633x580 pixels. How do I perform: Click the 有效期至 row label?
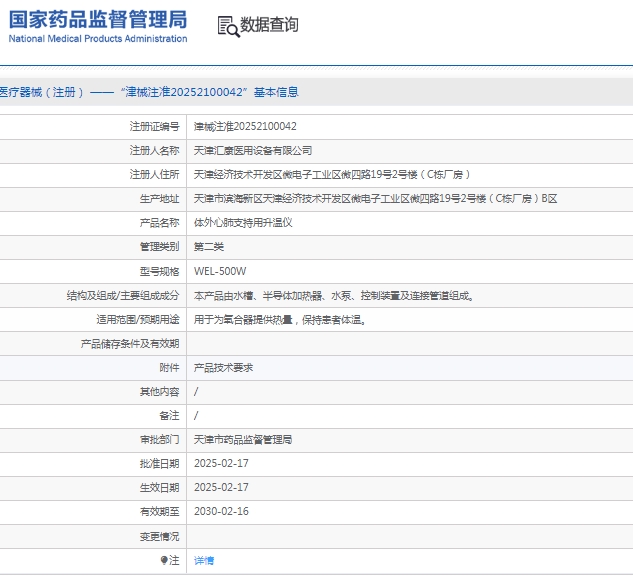pyautogui.click(x=159, y=511)
